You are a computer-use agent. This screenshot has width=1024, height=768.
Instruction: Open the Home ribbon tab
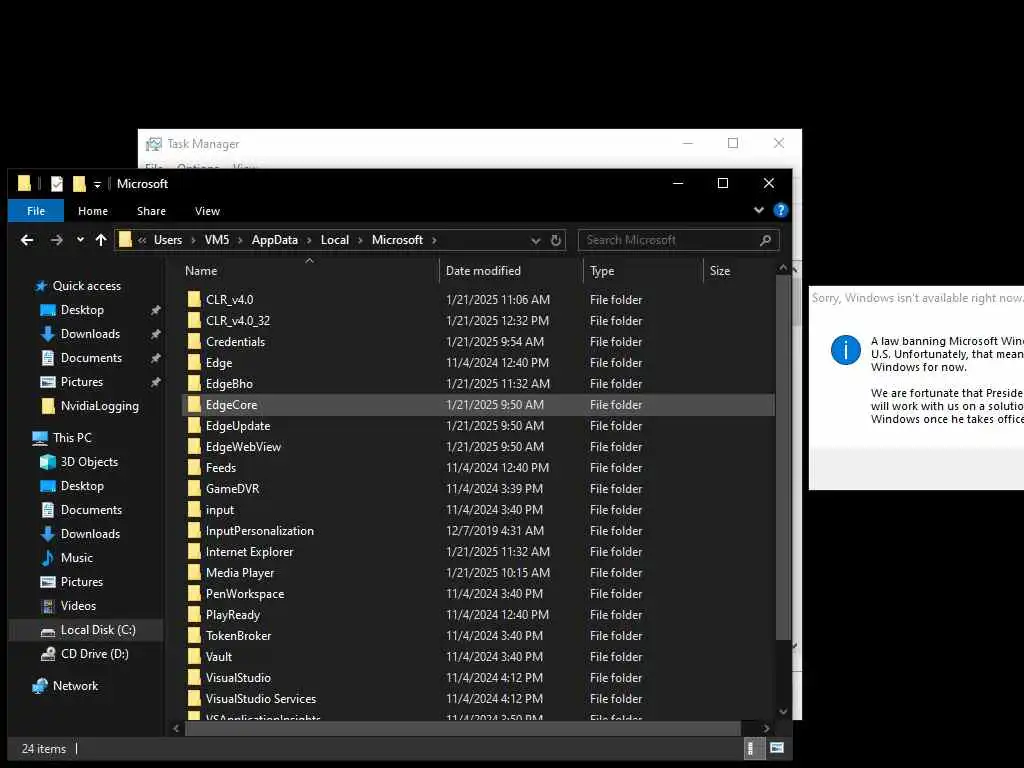coord(93,211)
